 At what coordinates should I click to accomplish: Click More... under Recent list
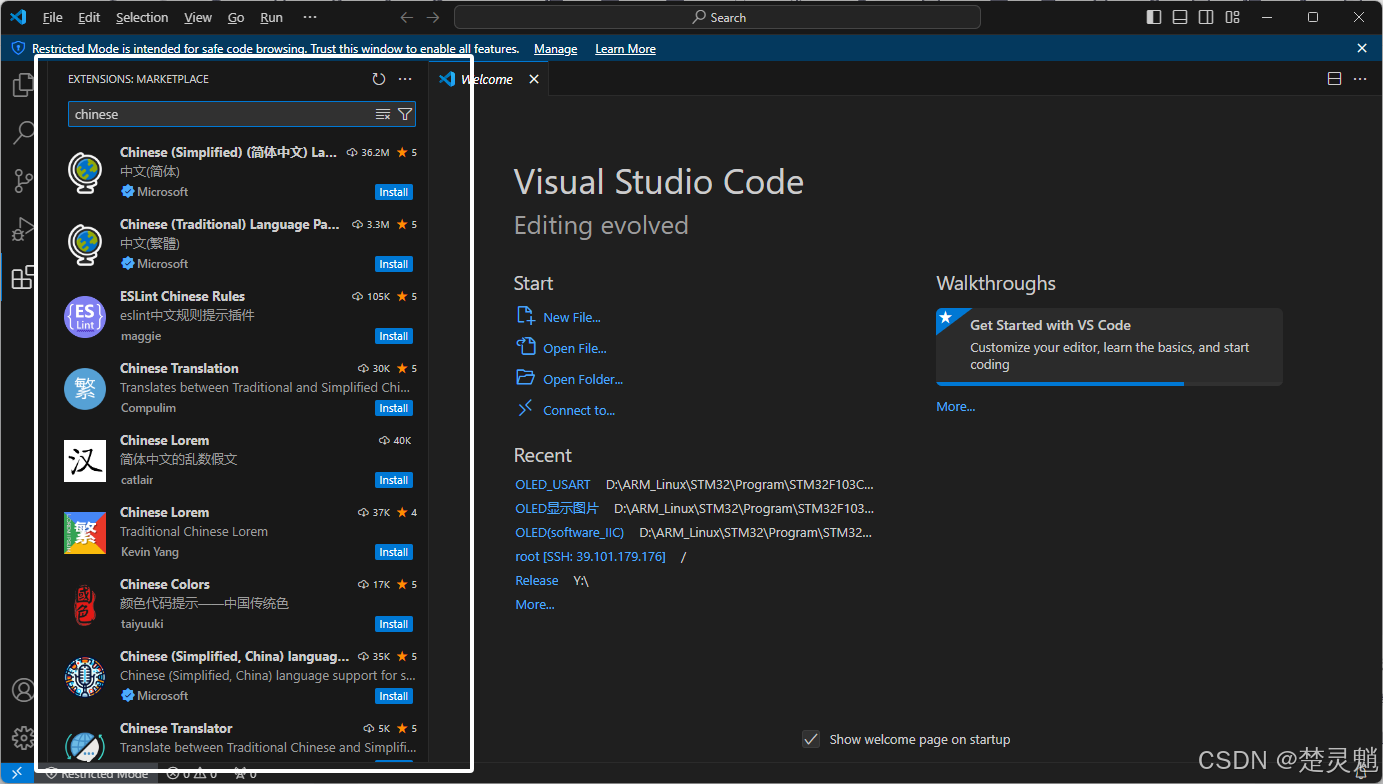click(x=535, y=604)
